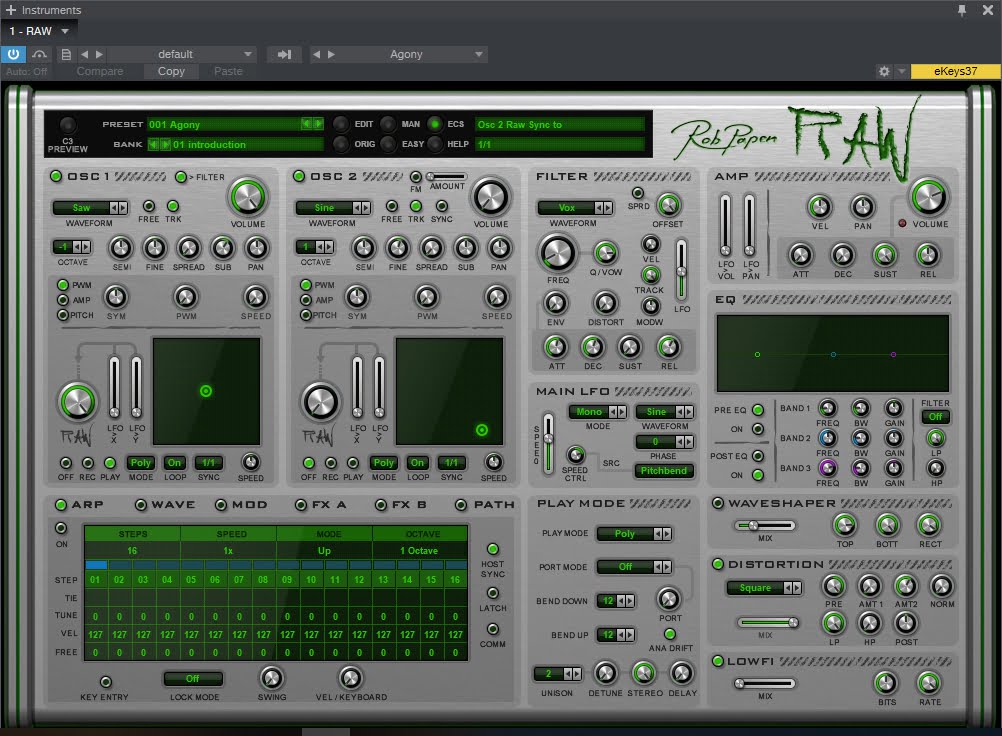Click the Filter FREQ large knob
The height and width of the screenshot is (736, 1002).
tap(558, 253)
